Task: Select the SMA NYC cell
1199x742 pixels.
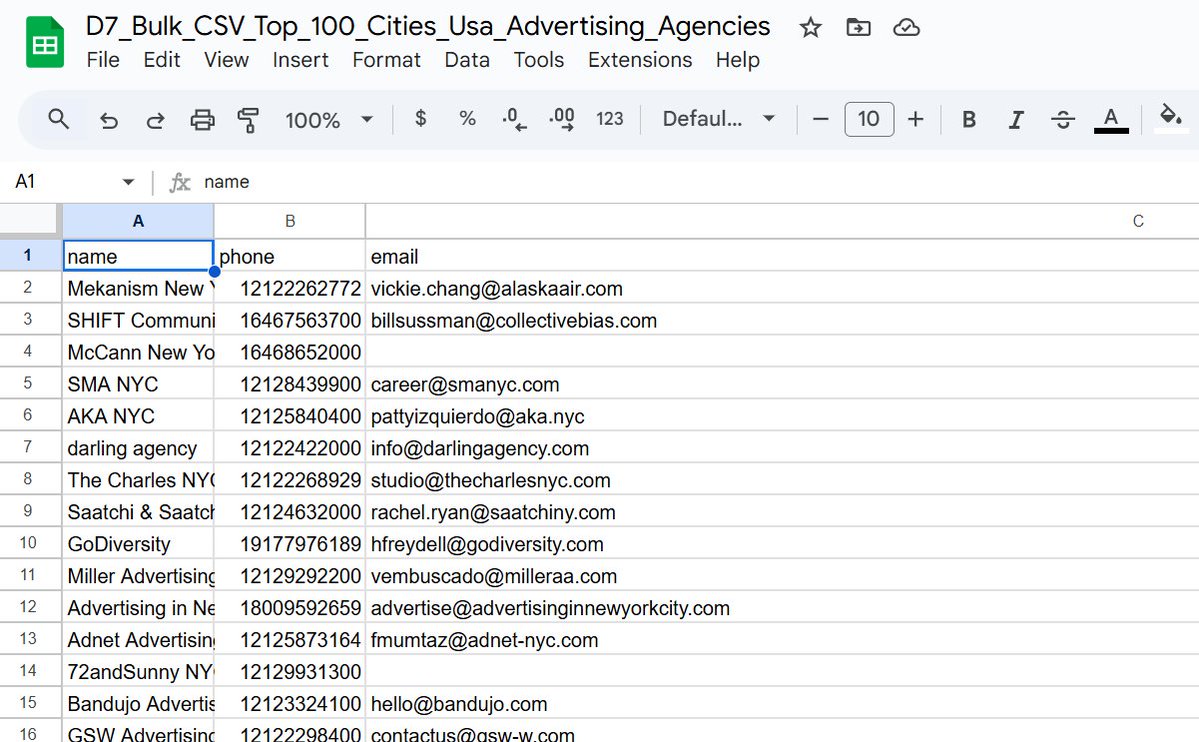Action: click(x=138, y=384)
